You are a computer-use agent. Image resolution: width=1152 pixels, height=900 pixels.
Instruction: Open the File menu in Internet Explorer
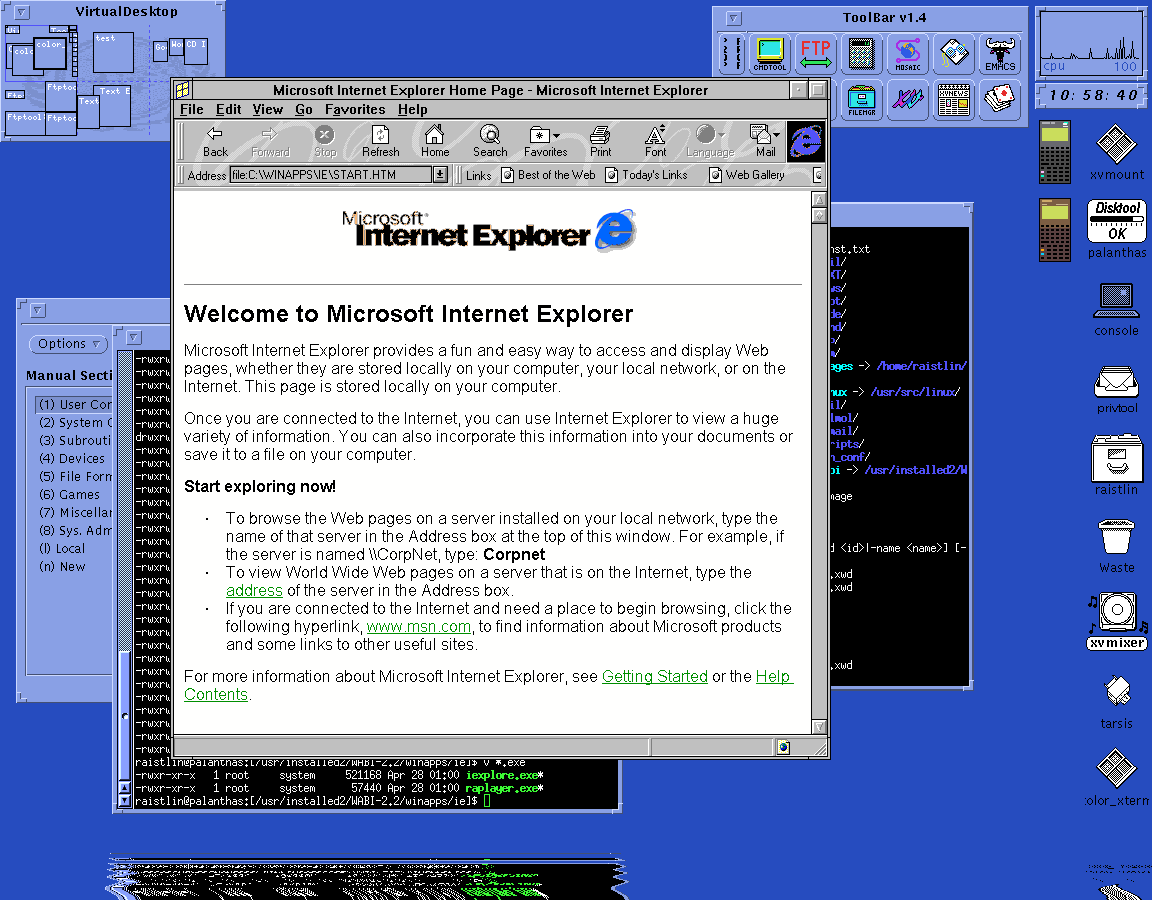pos(192,109)
